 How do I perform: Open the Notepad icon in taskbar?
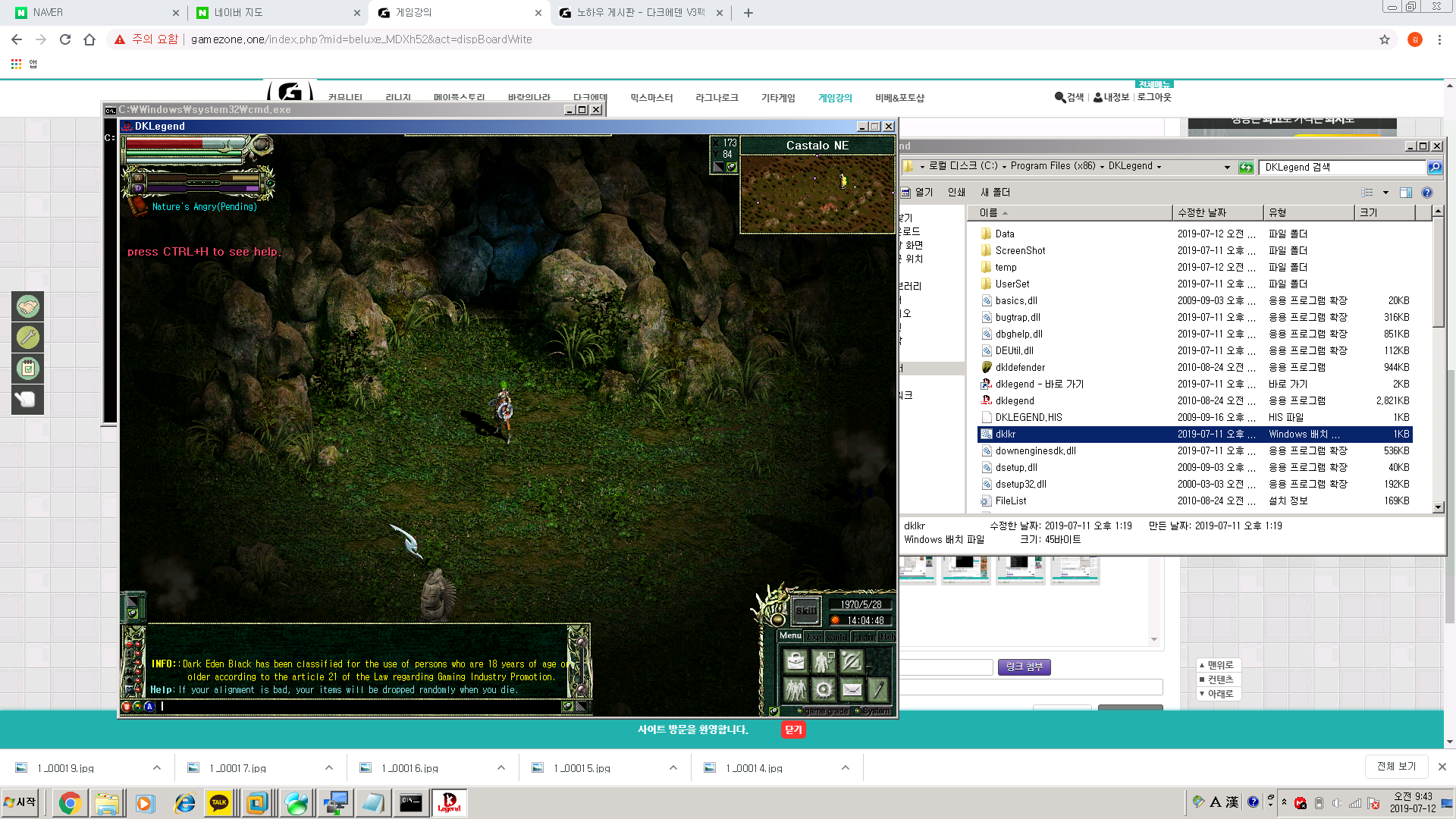372,803
